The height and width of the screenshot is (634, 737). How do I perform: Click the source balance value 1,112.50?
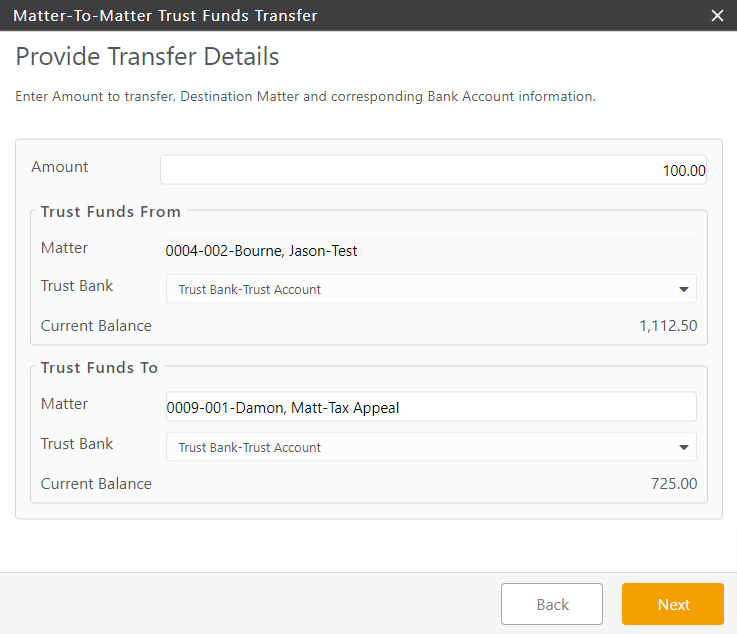pos(668,326)
